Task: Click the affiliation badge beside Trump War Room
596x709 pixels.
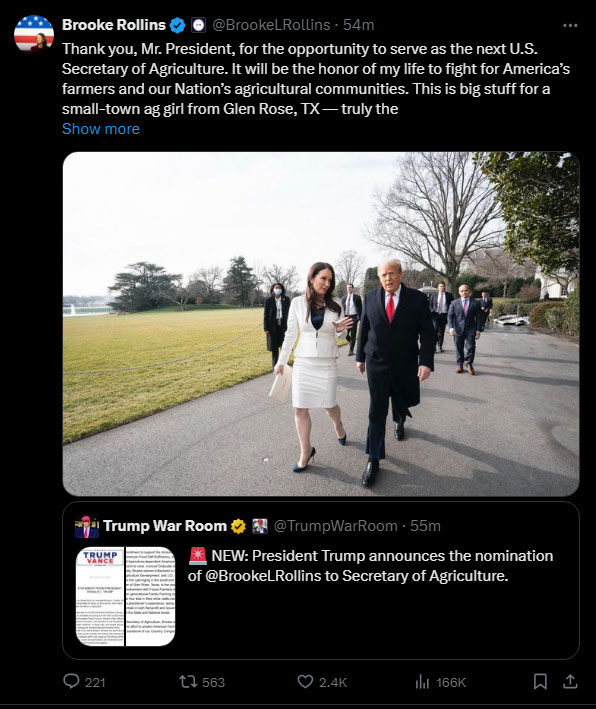Action: 260,526
